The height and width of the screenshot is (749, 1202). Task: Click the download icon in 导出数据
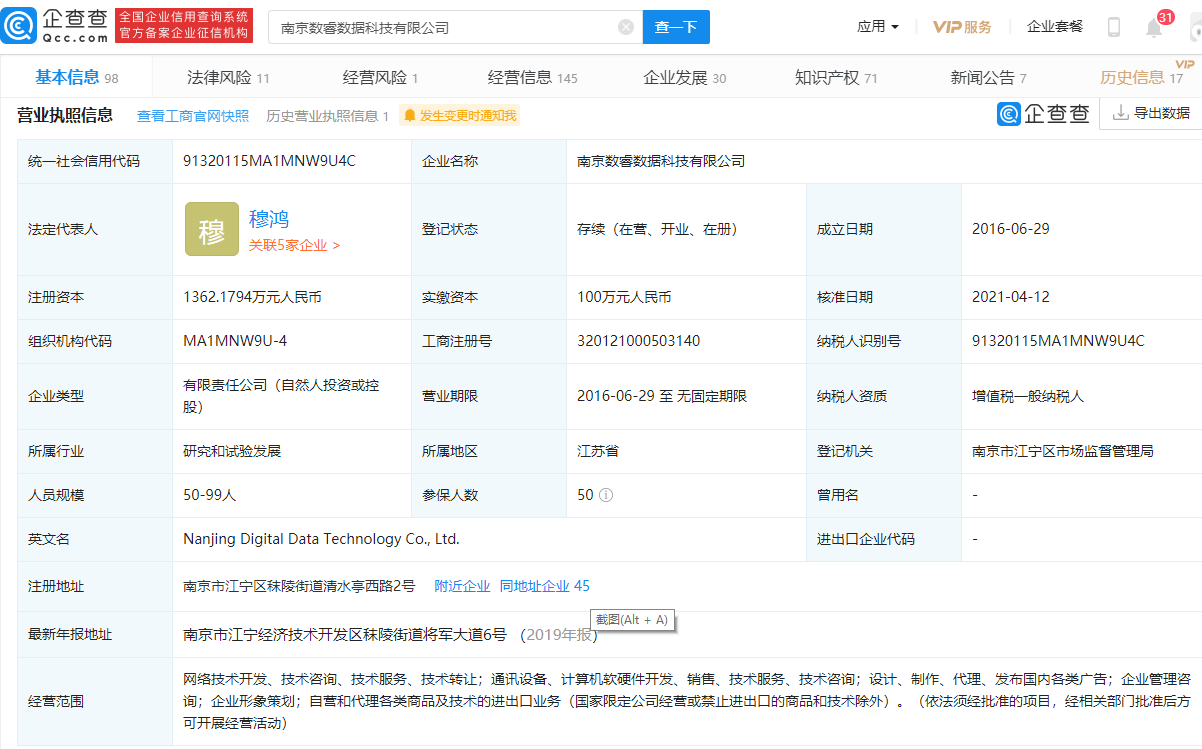pyautogui.click(x=1120, y=113)
